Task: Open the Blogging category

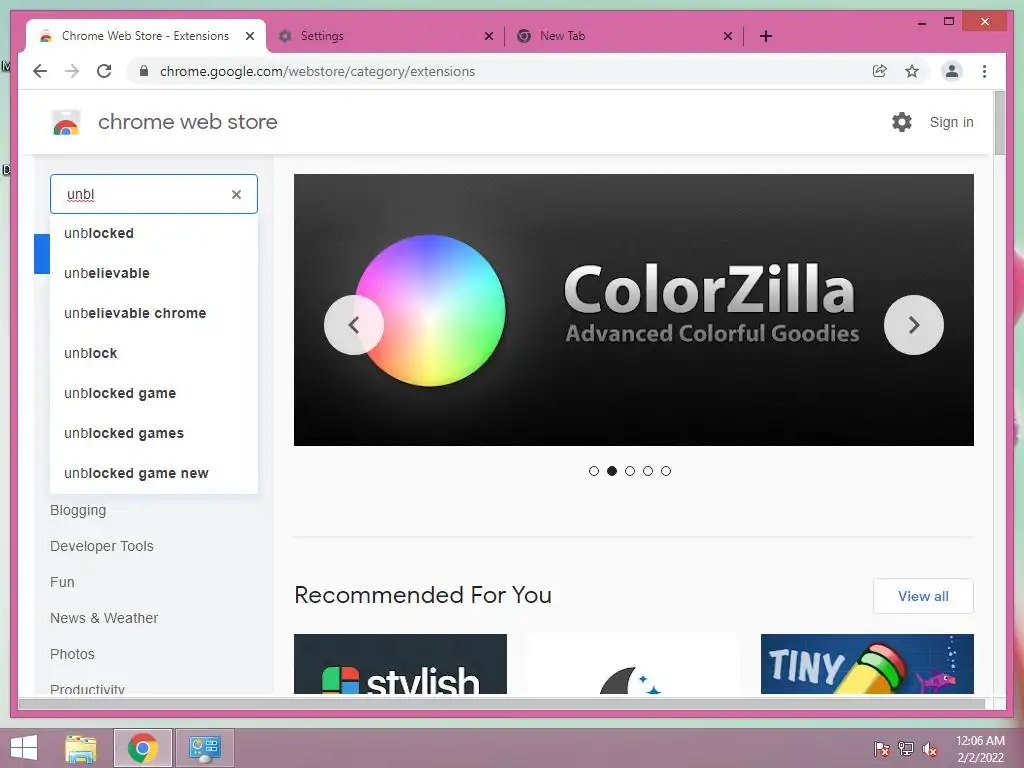Action: (x=78, y=510)
